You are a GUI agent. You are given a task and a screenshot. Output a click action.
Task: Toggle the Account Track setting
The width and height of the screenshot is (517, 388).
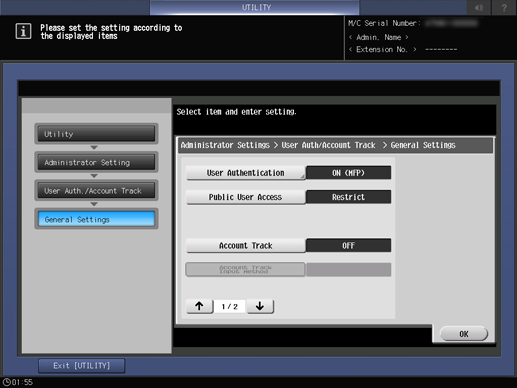pos(246,245)
